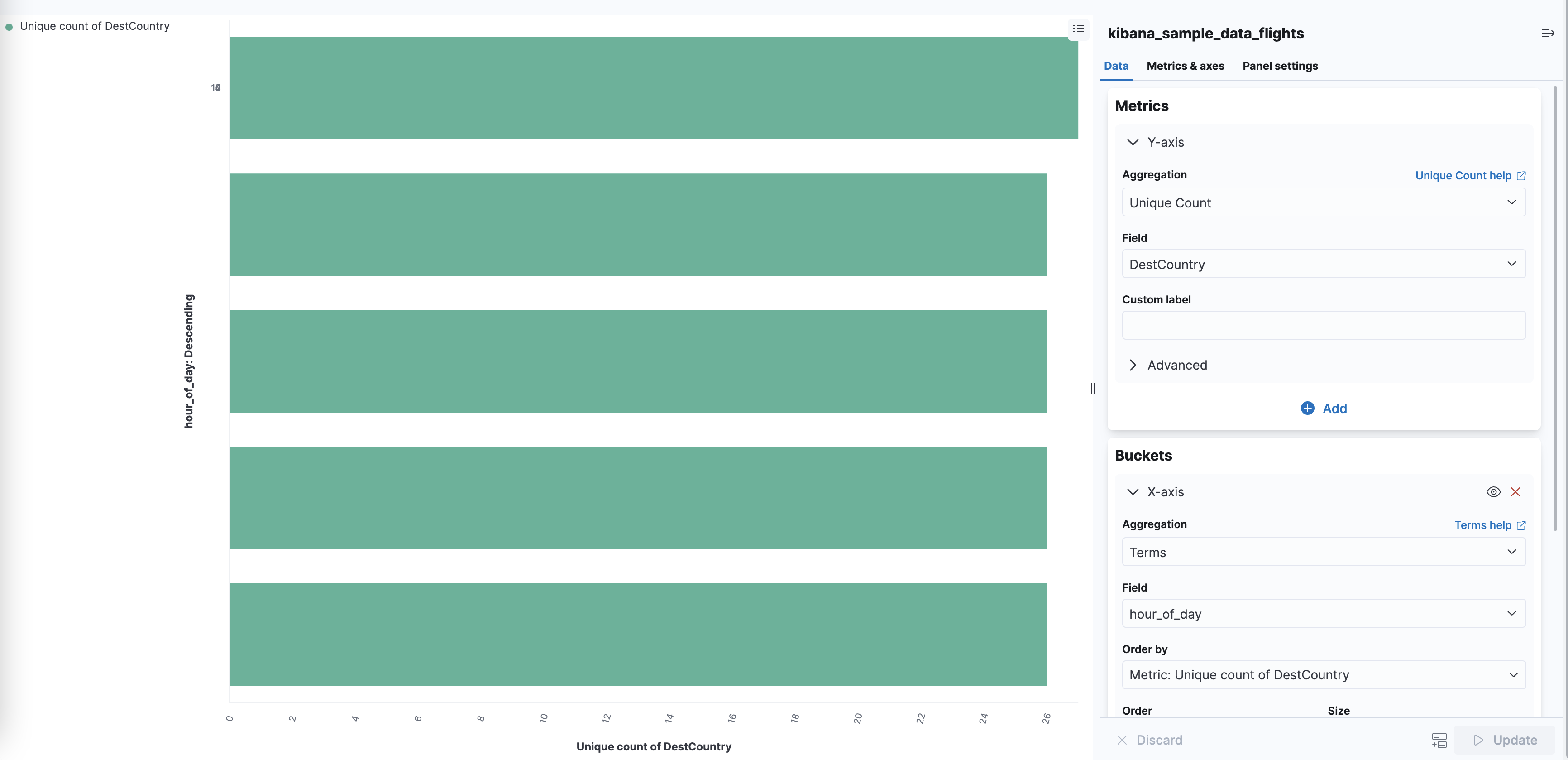Discard changes using the X icon
Image resolution: width=1568 pixels, height=760 pixels.
coord(1123,740)
